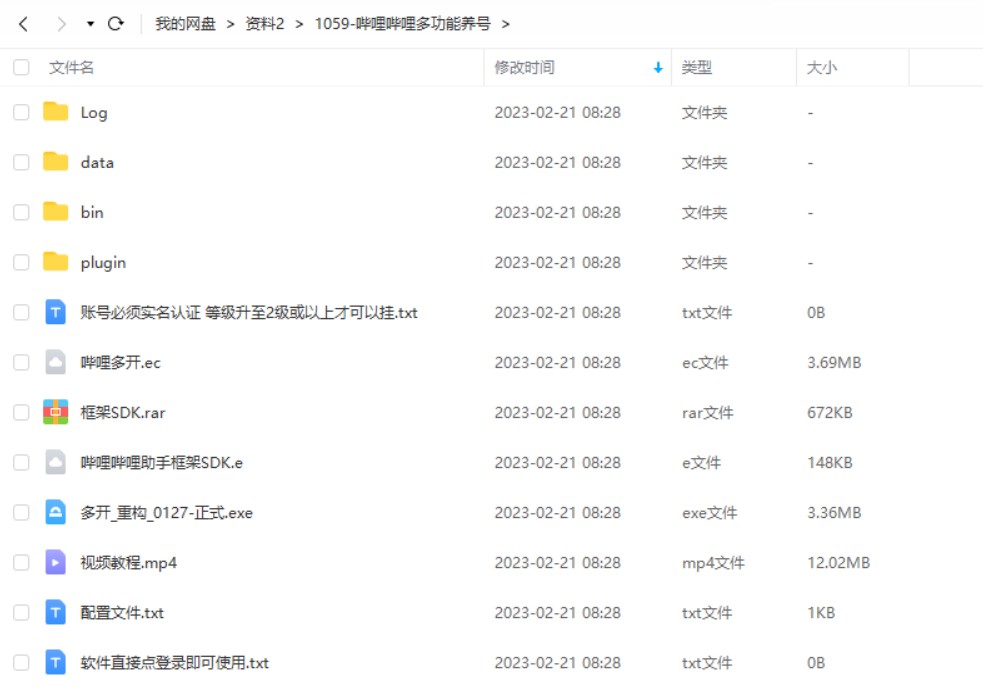Click the mp4文件 type cell
This screenshot has height=687, width=983.
point(713,563)
